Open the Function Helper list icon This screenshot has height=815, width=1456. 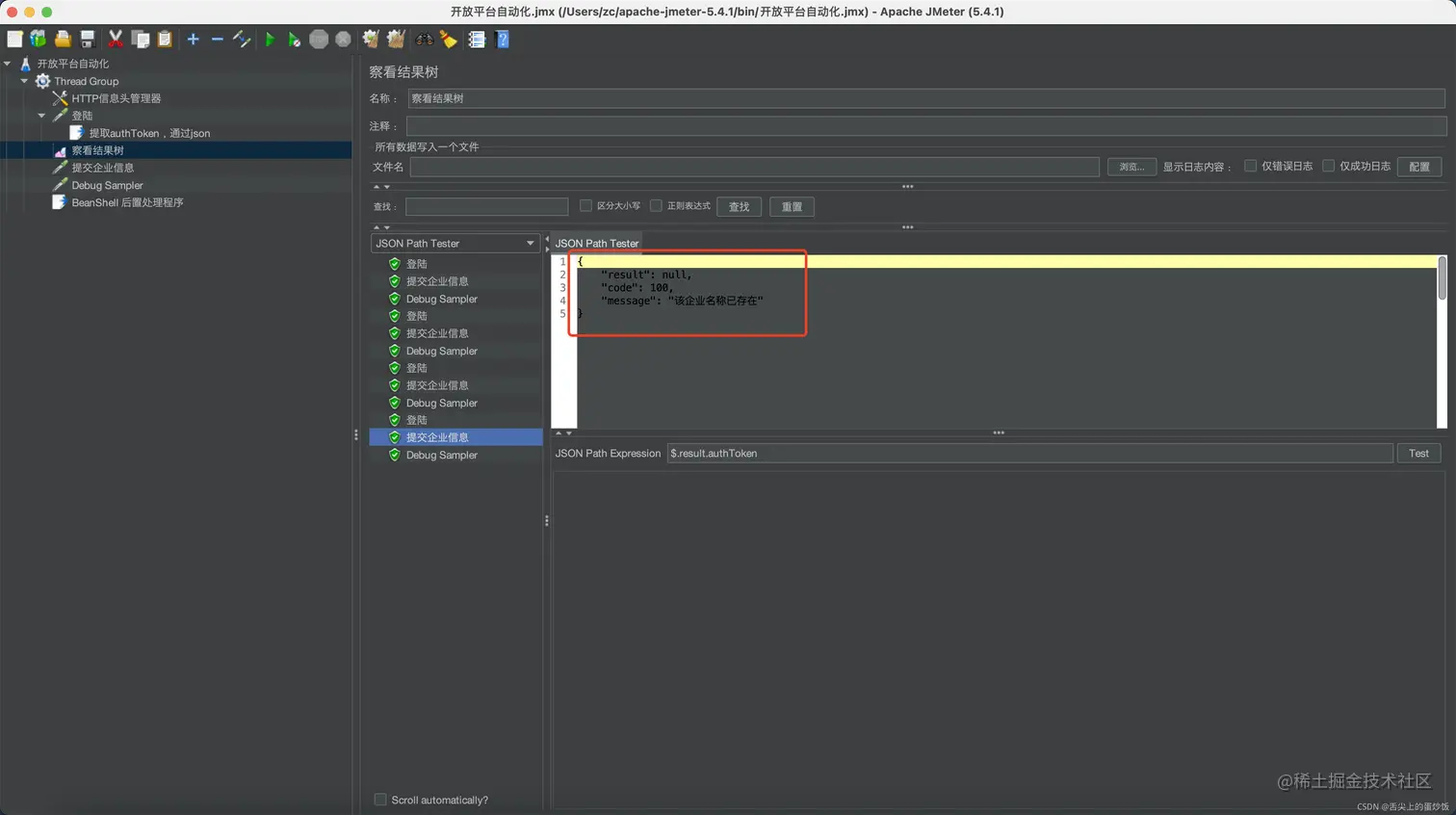click(x=477, y=39)
